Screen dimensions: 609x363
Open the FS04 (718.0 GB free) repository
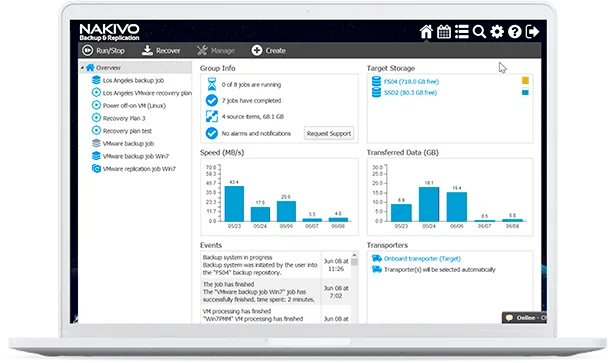(411, 82)
